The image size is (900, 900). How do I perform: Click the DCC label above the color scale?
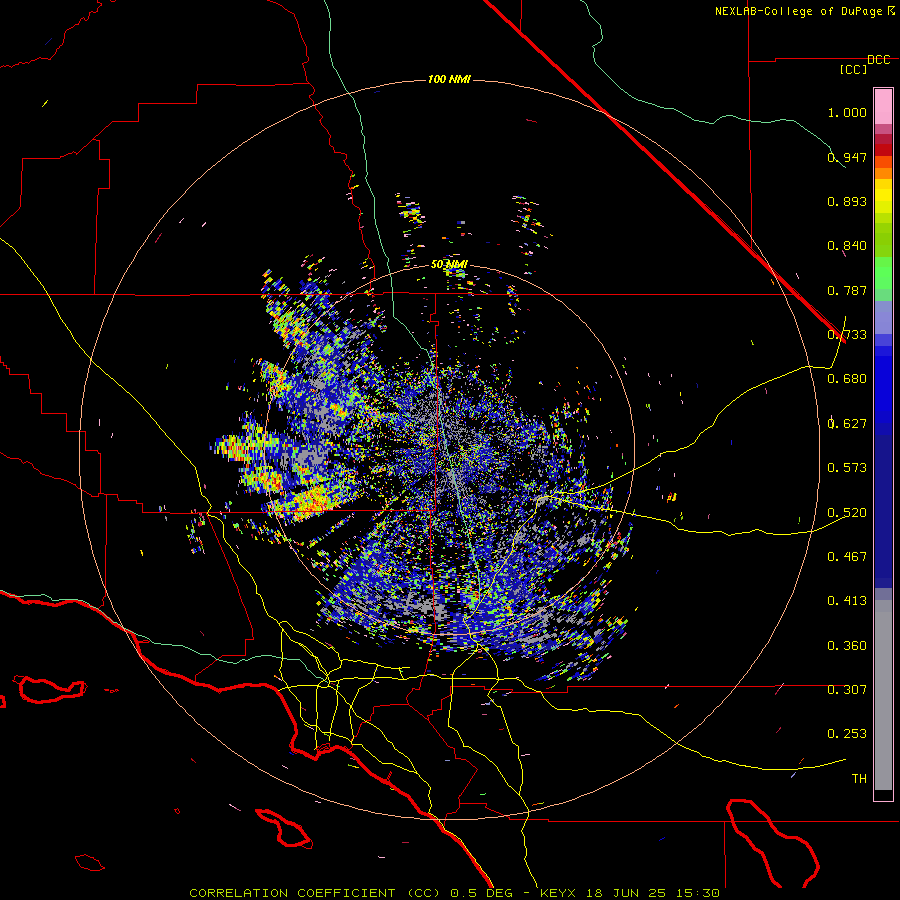879,60
